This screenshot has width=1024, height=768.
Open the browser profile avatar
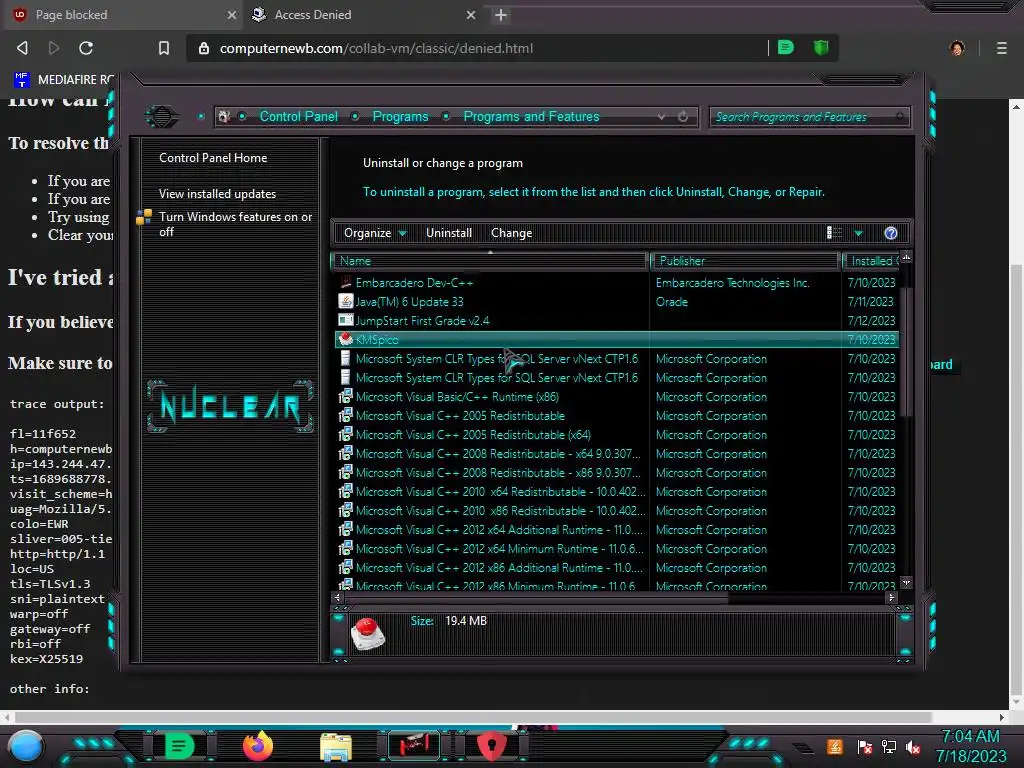tap(957, 48)
